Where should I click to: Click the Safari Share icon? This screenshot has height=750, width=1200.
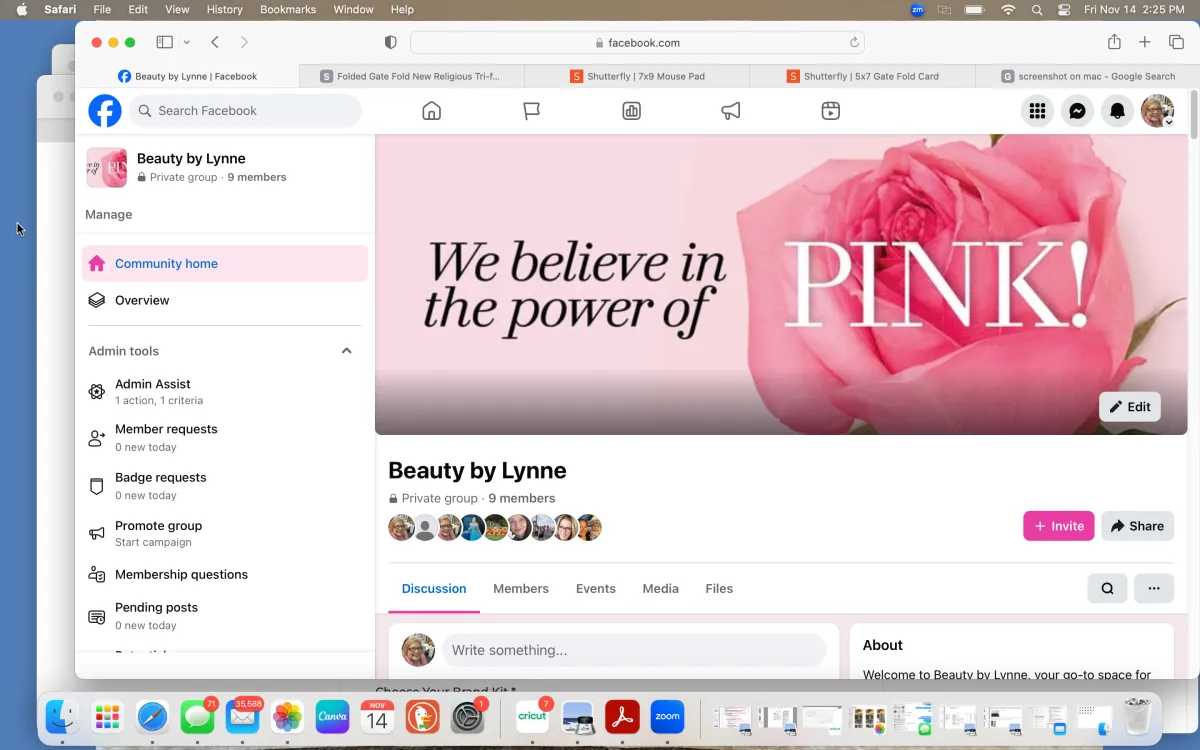[1114, 42]
